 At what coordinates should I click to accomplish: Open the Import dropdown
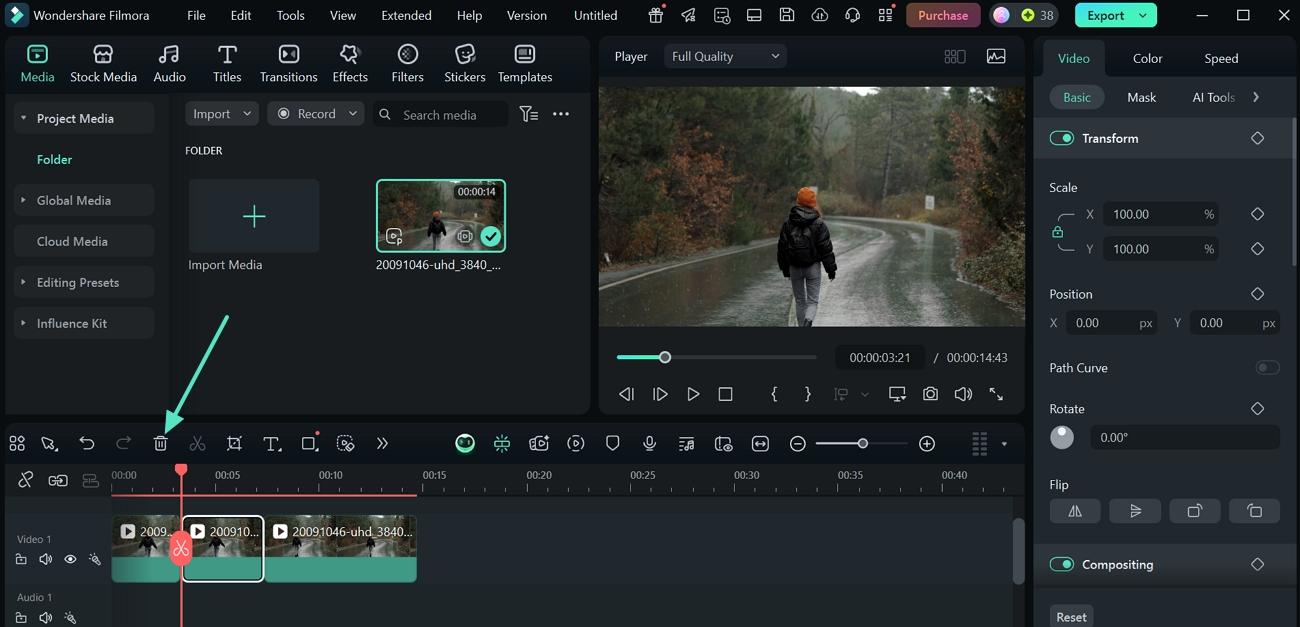pyautogui.click(x=222, y=114)
